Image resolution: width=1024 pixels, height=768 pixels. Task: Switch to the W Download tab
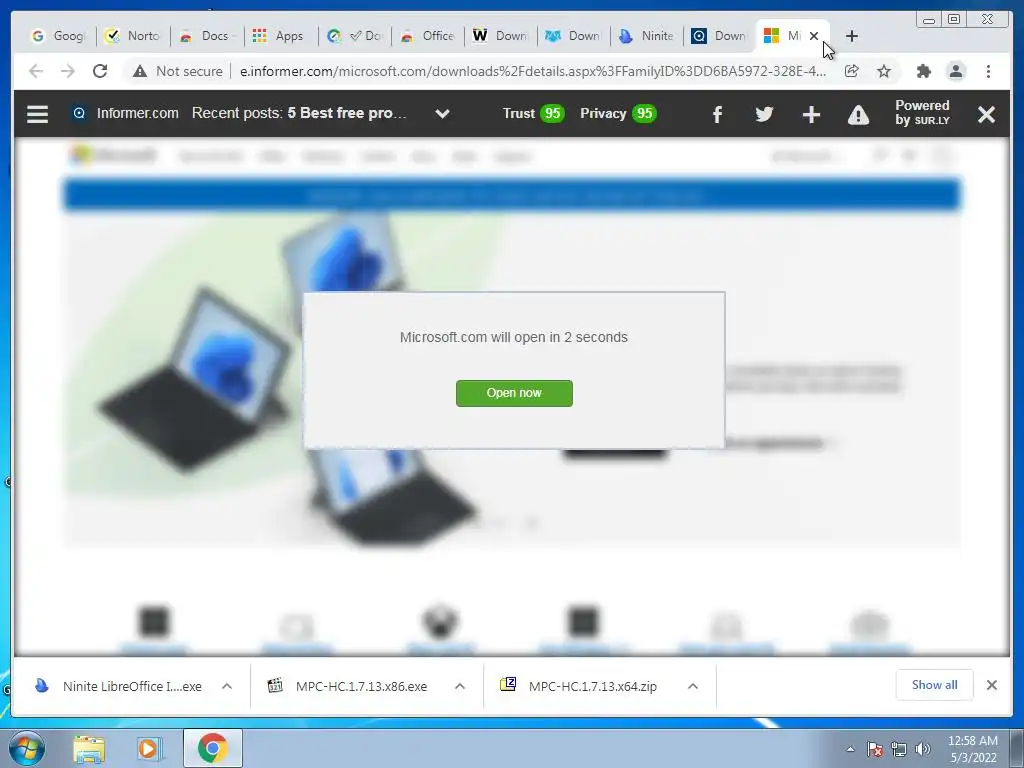click(x=500, y=36)
